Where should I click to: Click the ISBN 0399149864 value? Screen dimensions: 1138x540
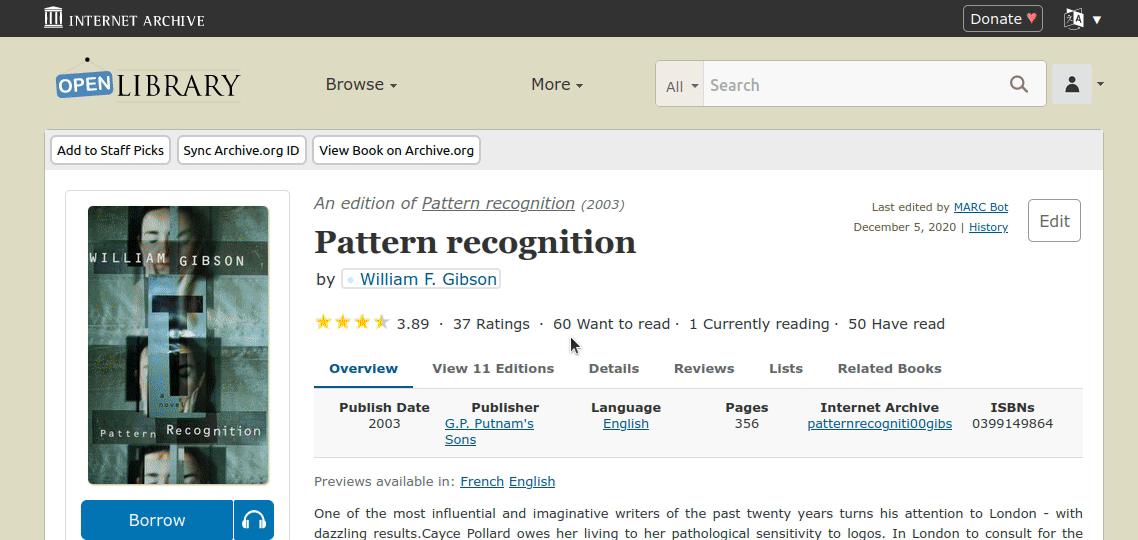coord(1012,424)
